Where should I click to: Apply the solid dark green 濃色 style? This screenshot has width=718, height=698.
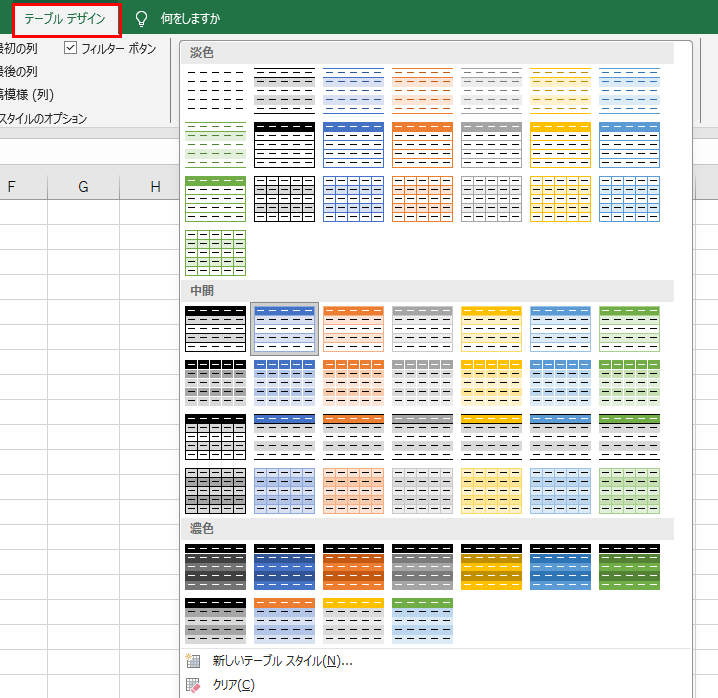point(629,567)
